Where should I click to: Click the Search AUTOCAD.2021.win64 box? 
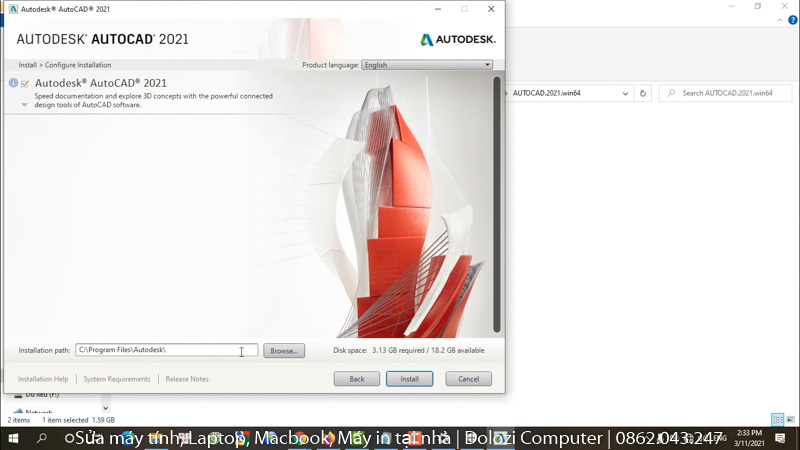pyautogui.click(x=726, y=93)
